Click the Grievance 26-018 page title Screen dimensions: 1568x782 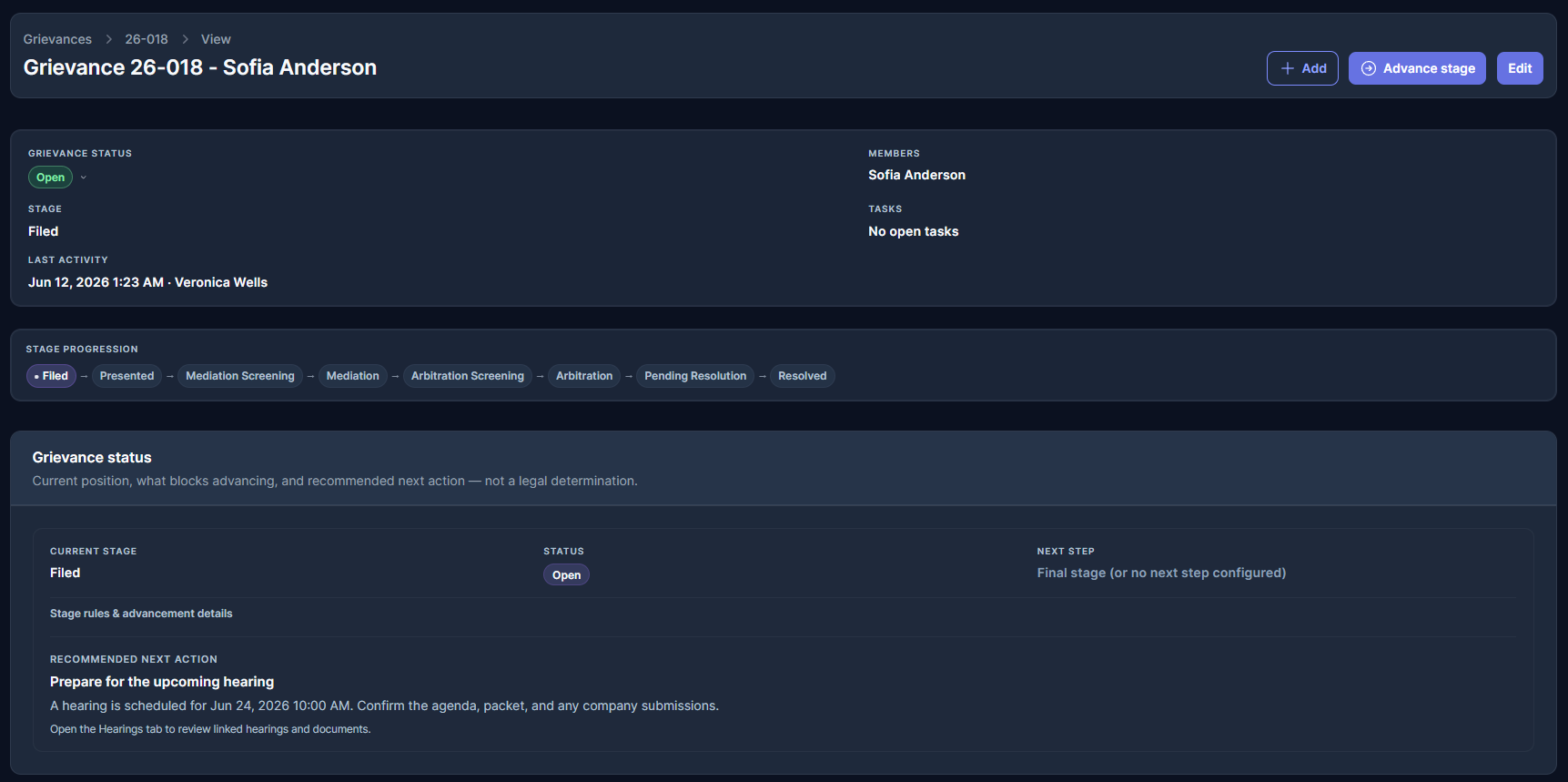200,67
